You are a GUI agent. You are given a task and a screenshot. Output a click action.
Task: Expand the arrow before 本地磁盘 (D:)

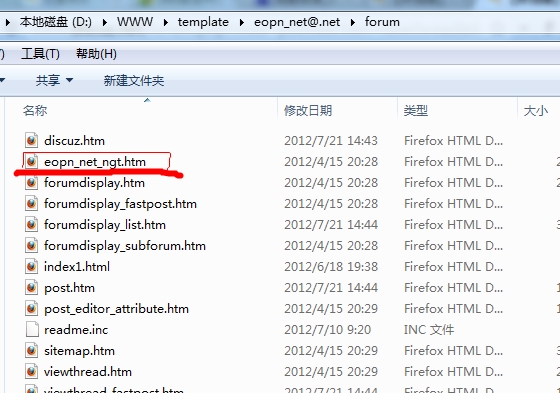(8, 23)
